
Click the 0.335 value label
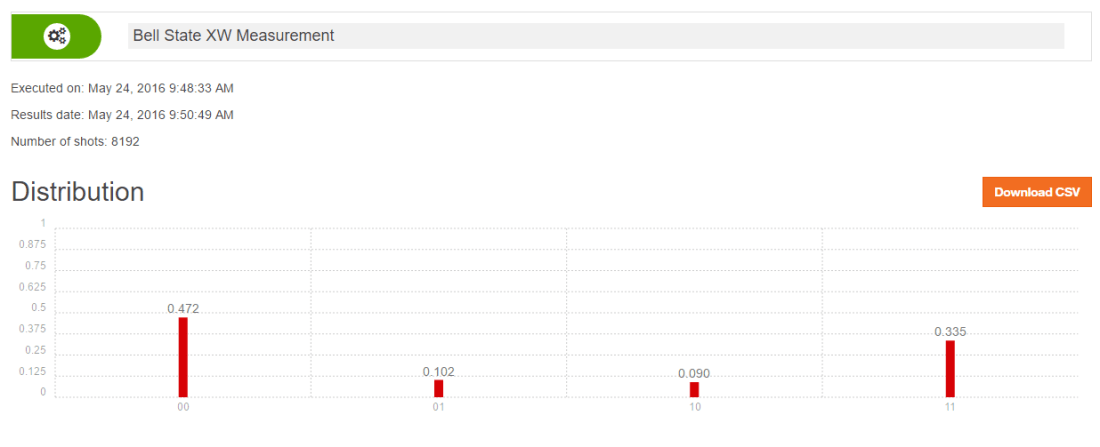pos(950,332)
